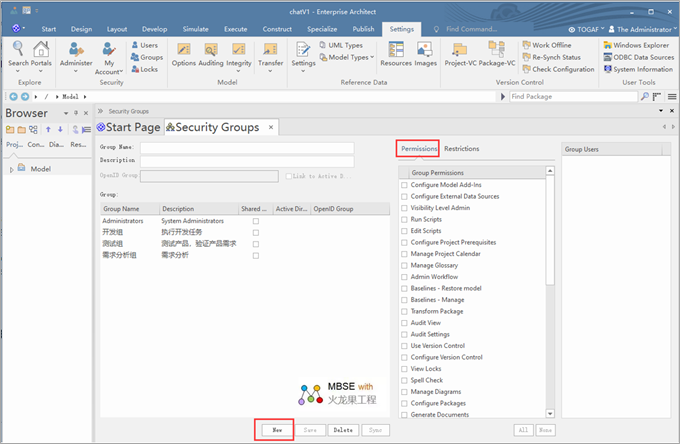Open the model Options icon
The width and height of the screenshot is (680, 444).
(184, 49)
